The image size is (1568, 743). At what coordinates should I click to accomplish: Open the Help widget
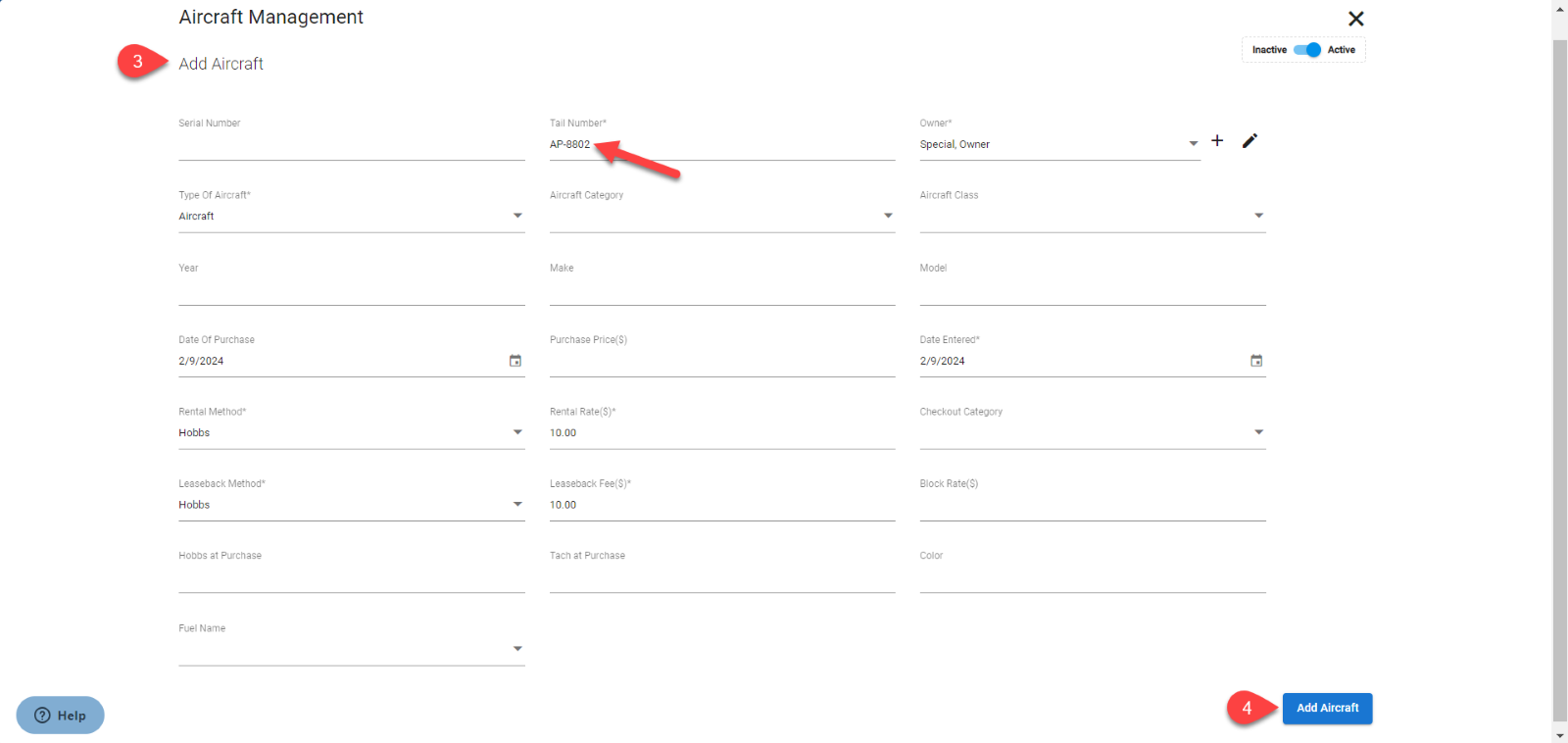coord(61,716)
